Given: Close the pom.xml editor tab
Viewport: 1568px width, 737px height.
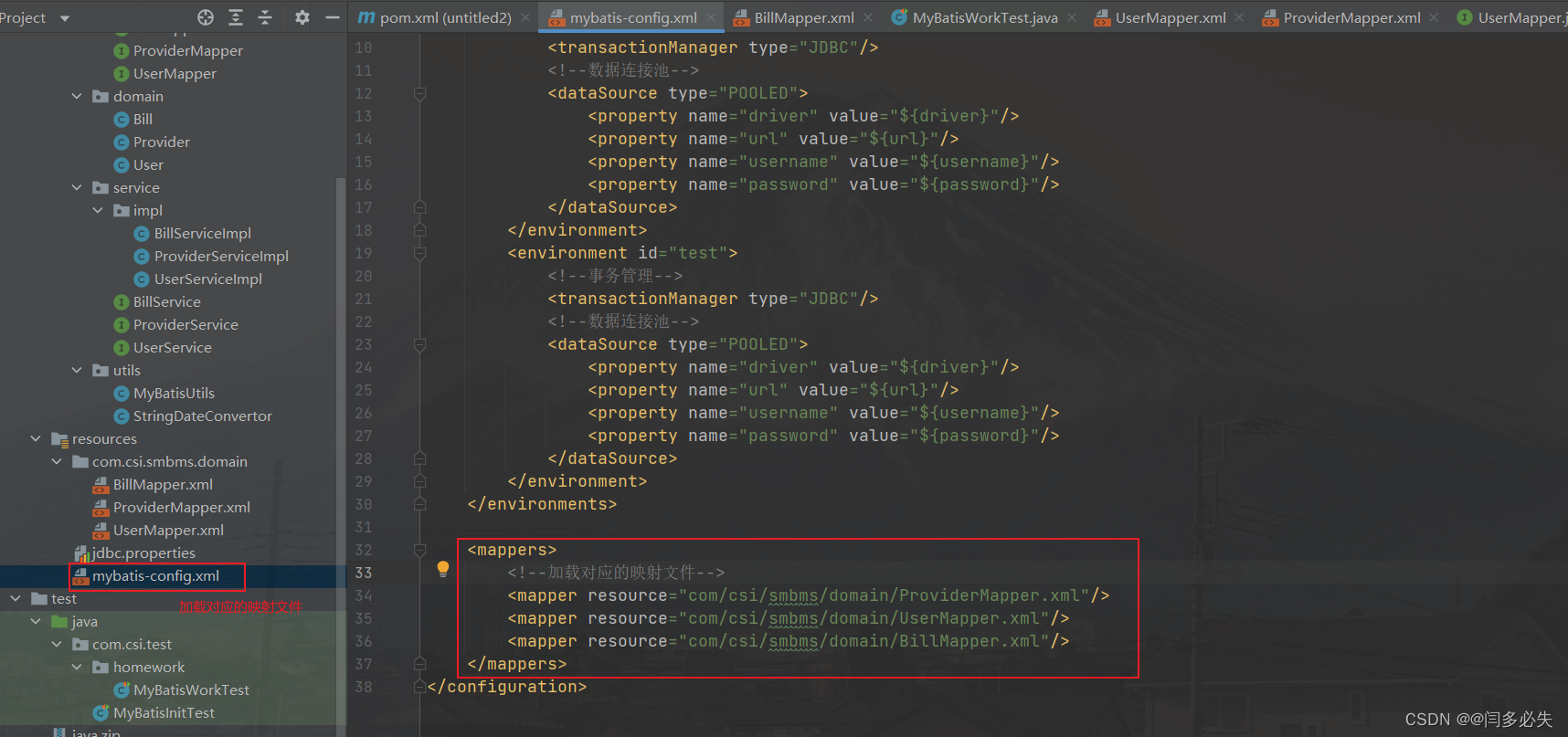Looking at the screenshot, I should point(525,17).
